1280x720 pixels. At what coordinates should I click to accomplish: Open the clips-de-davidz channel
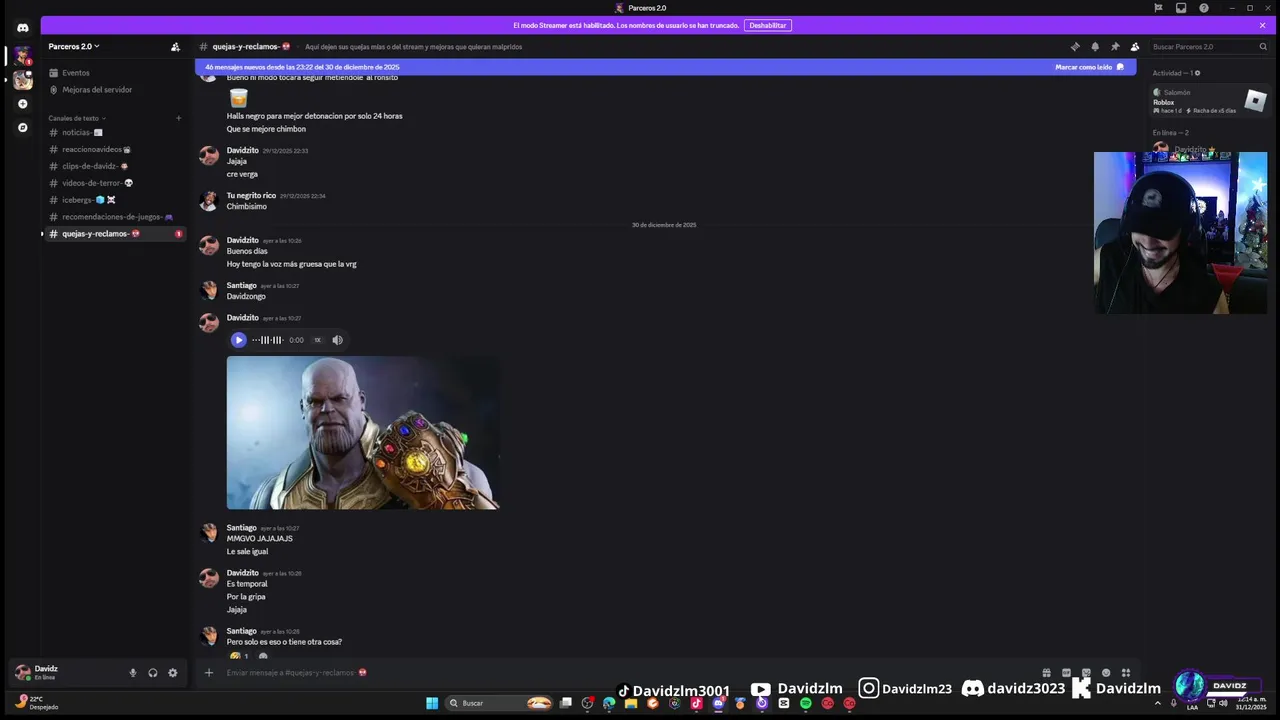113,166
